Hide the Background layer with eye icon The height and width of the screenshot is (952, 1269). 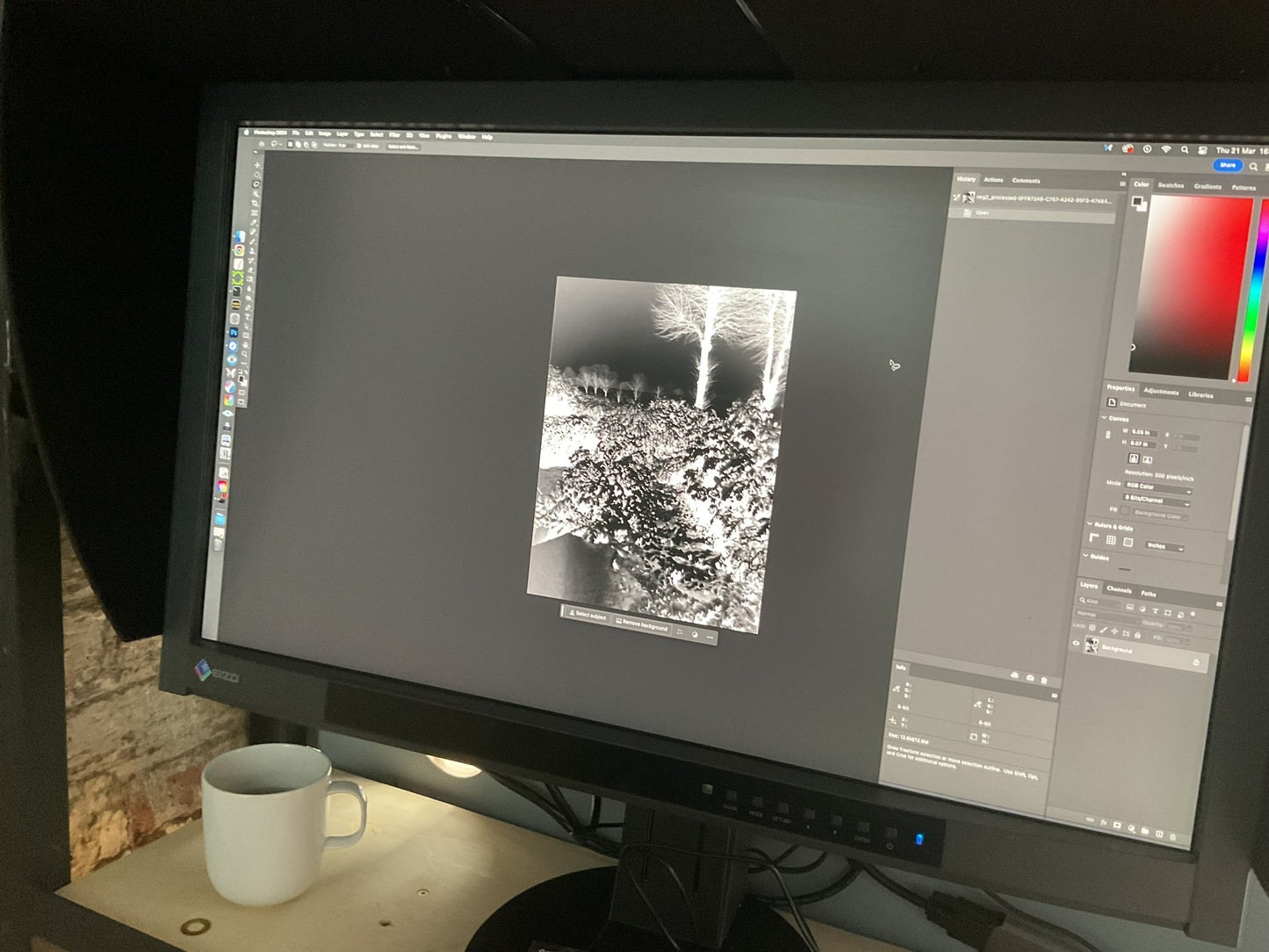[x=1077, y=644]
